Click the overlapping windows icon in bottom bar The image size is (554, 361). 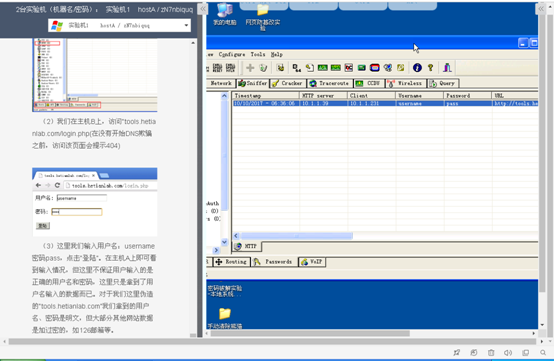click(525, 352)
